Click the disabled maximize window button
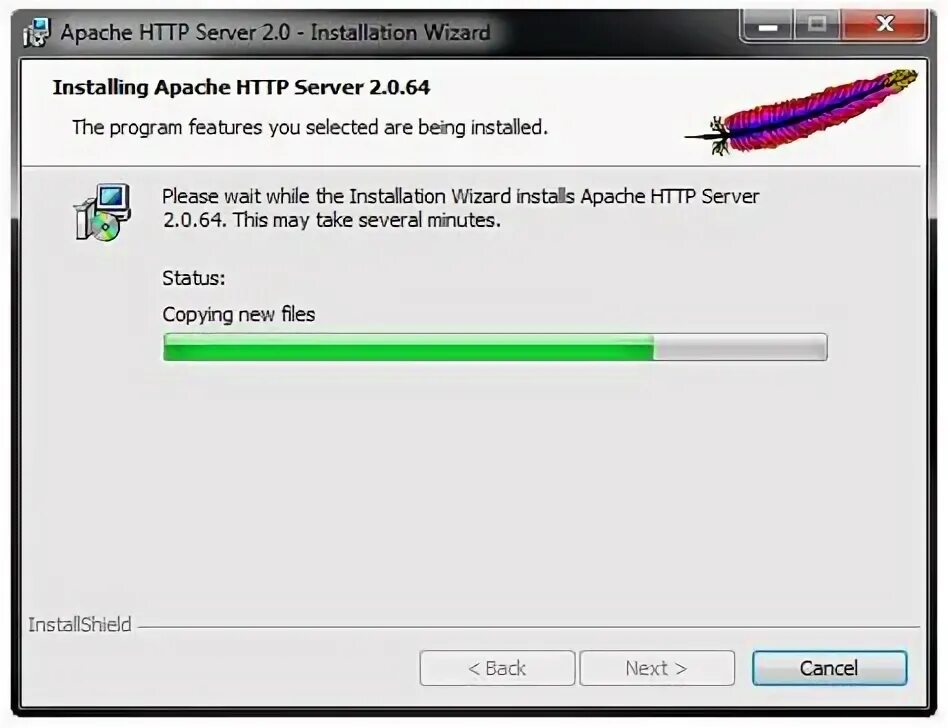Image resolution: width=948 pixels, height=728 pixels. pos(817,26)
